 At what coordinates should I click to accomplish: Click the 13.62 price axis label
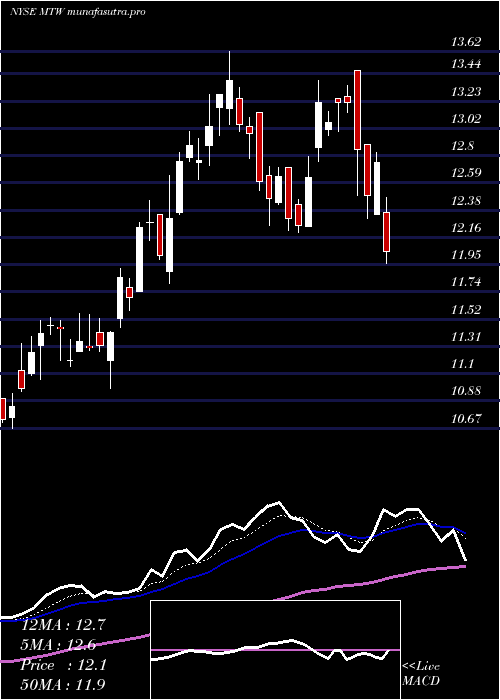coord(466,43)
